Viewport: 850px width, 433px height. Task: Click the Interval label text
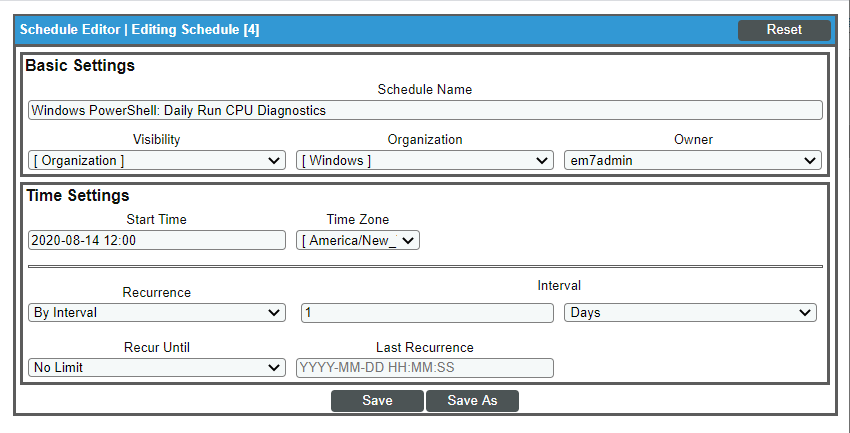tap(559, 286)
